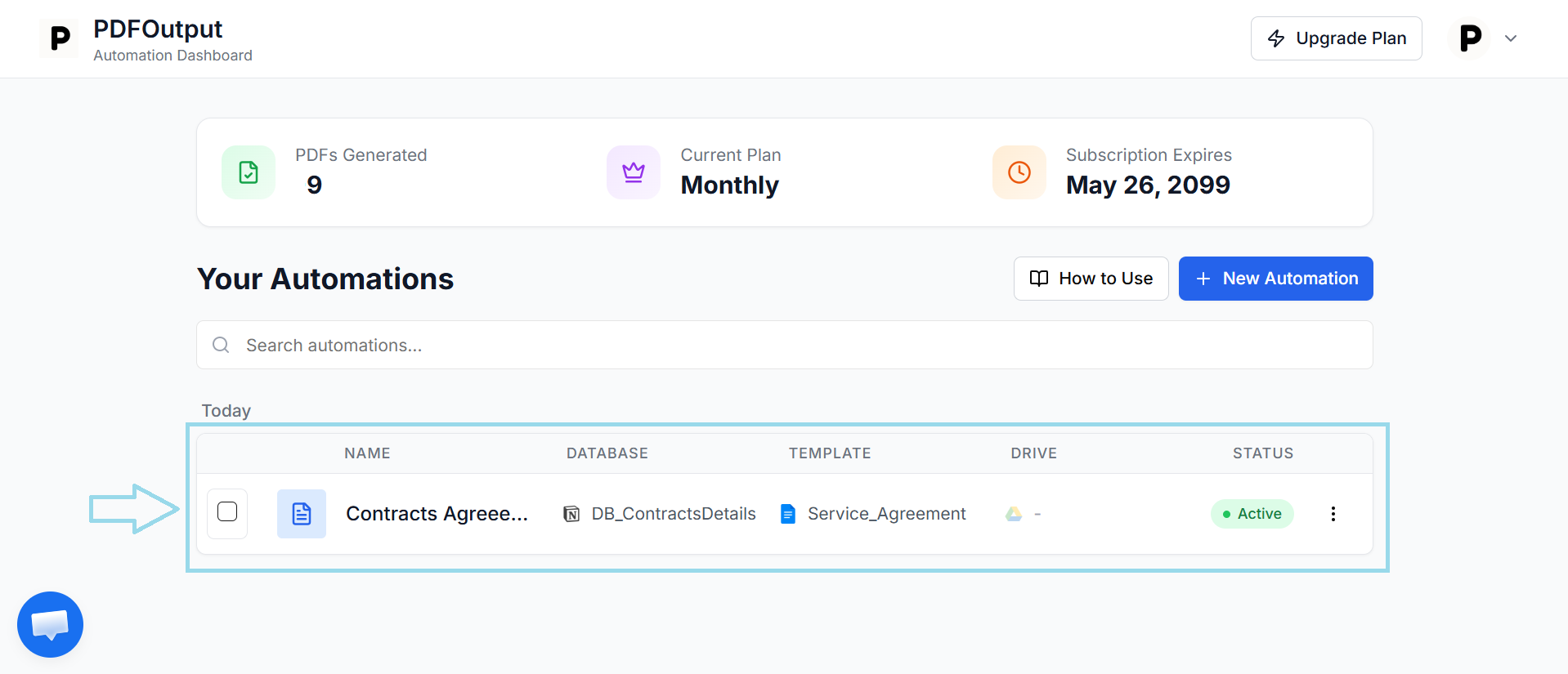1568x674 pixels.
Task: Open the live chat bubble
Action: (50, 624)
